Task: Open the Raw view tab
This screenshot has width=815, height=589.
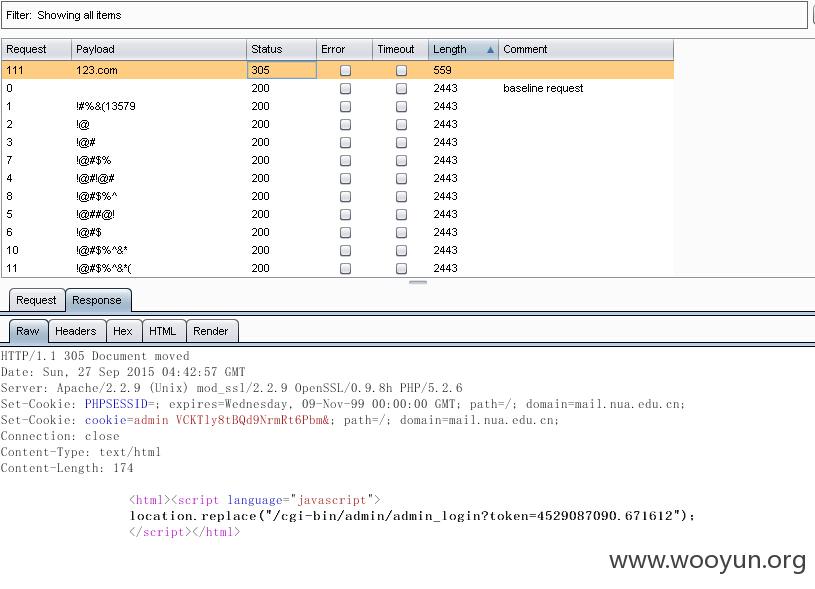Action: (28, 331)
